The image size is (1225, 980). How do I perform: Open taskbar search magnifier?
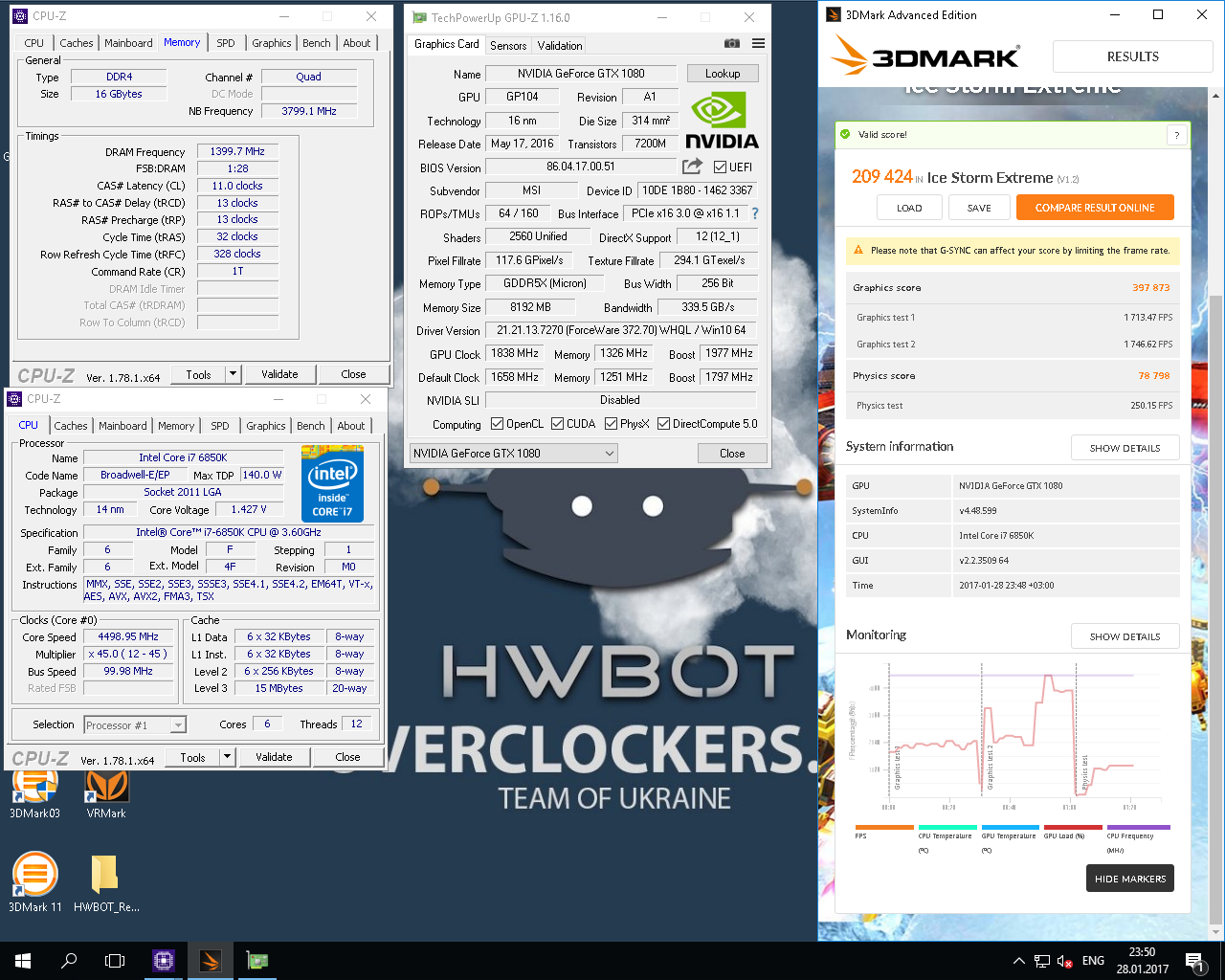[x=69, y=961]
